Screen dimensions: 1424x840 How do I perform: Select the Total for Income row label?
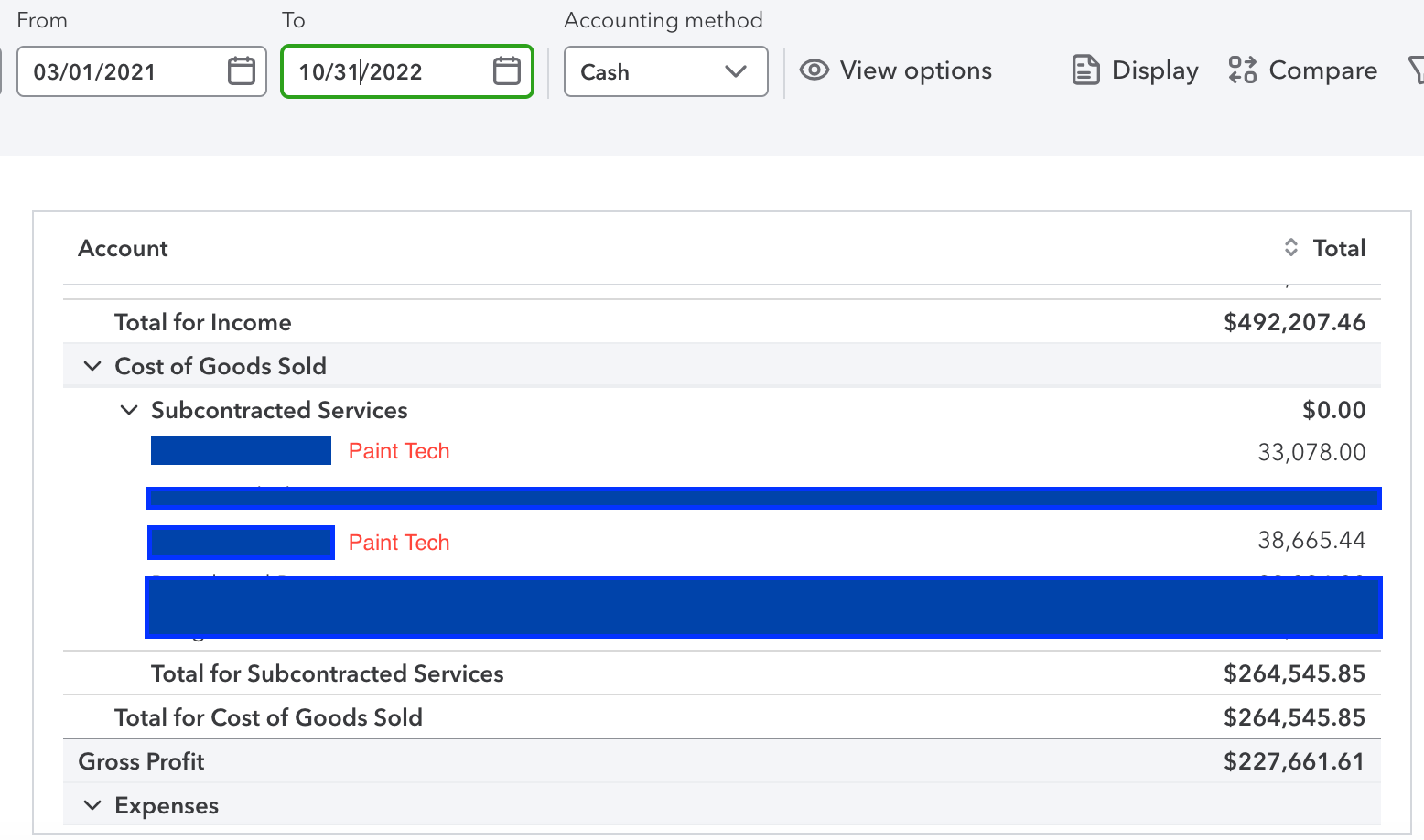(x=203, y=322)
